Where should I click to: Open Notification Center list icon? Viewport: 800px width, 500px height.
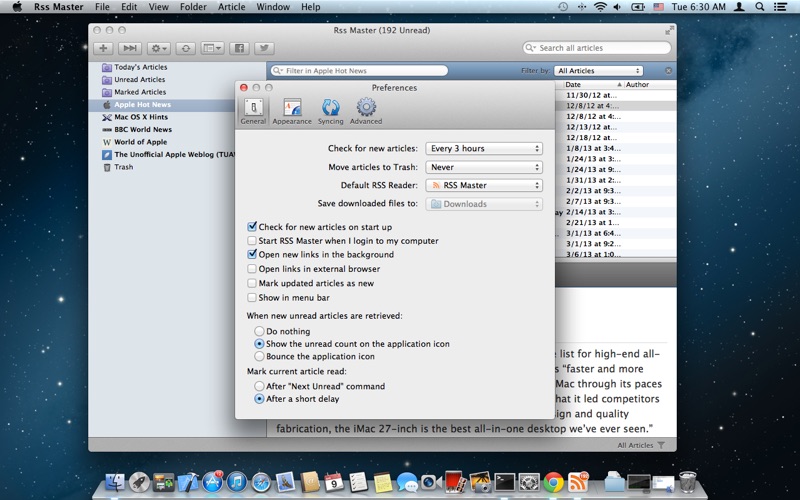click(780, 7)
